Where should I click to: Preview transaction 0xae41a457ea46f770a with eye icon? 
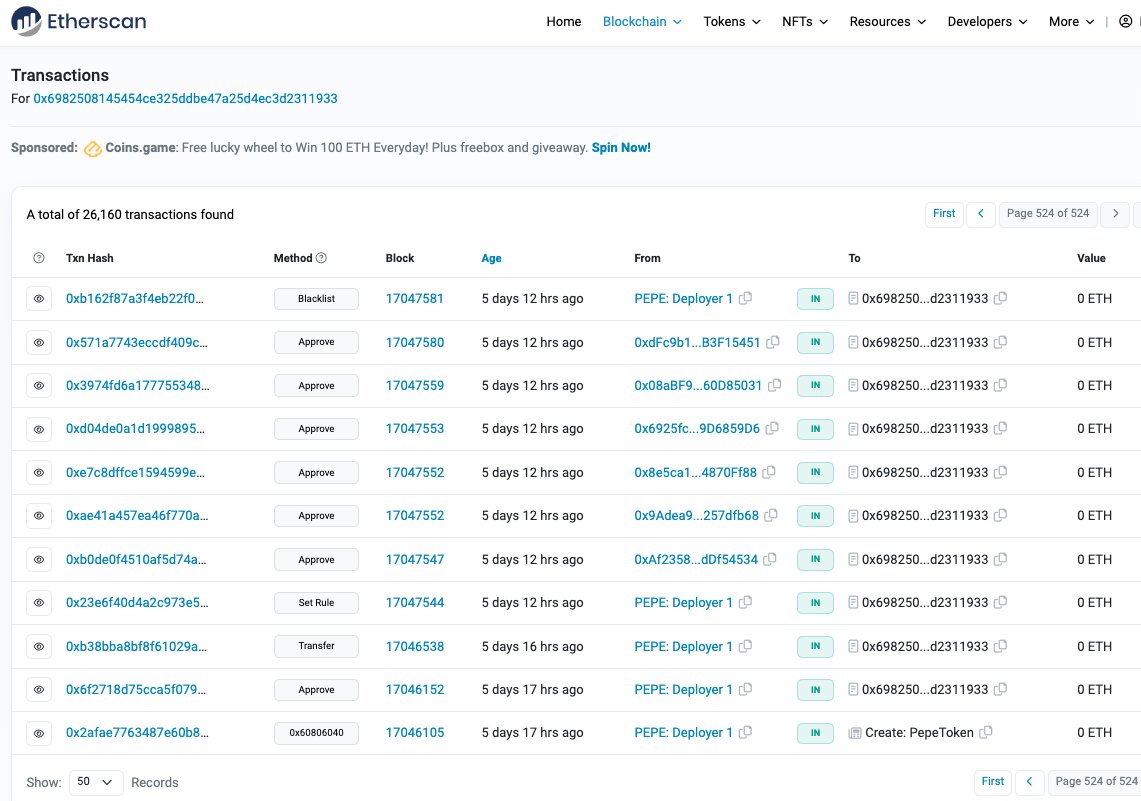point(39,516)
